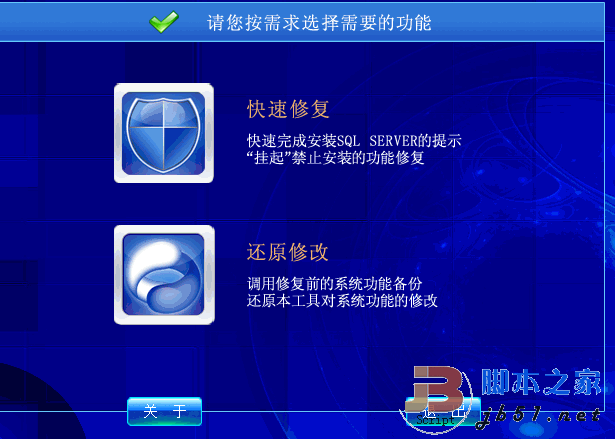Click the jb51.net watermark link
Screen dimensions: 615x439
538,417
